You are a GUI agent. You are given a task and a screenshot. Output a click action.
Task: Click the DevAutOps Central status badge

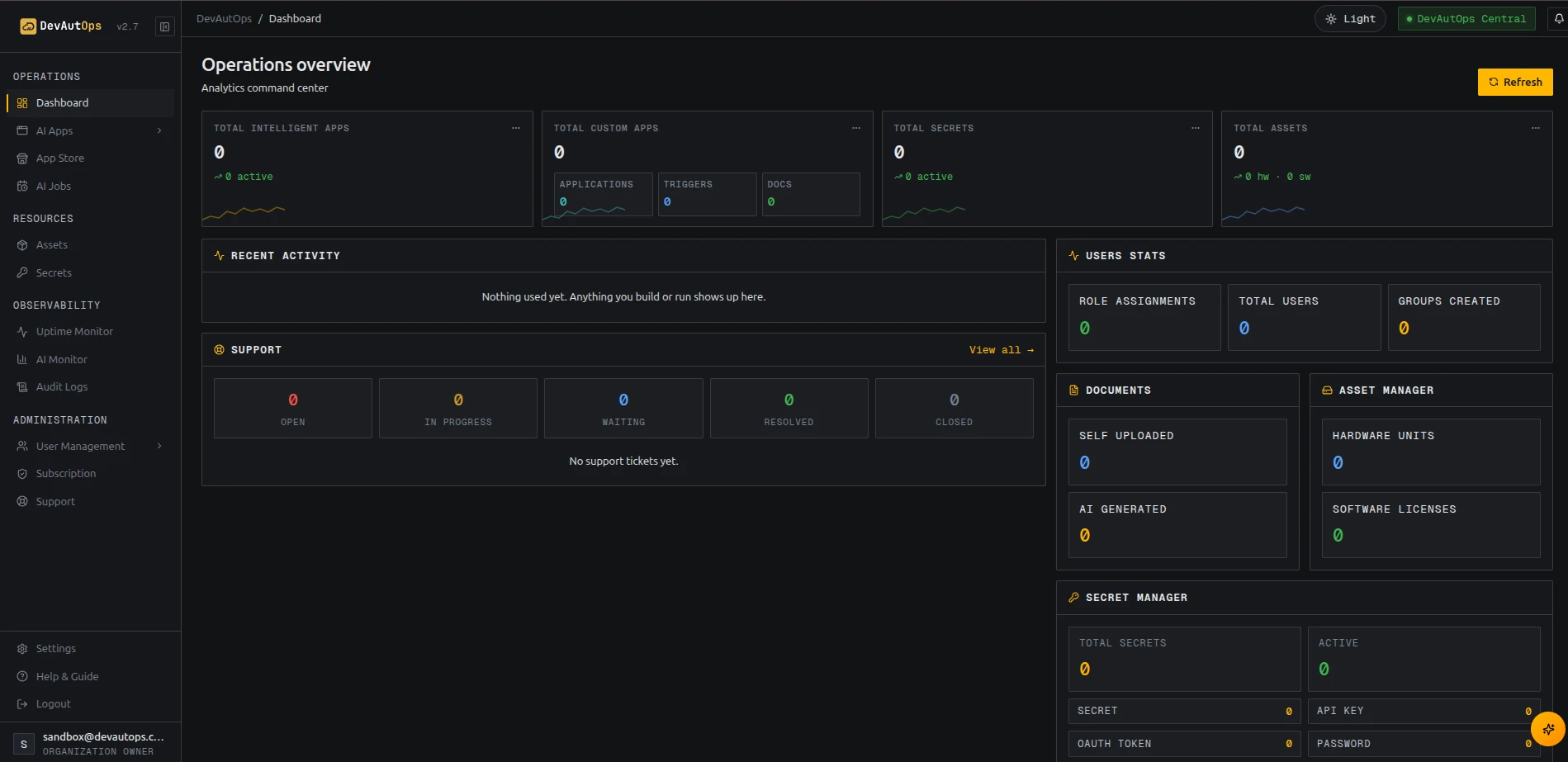coord(1466,19)
